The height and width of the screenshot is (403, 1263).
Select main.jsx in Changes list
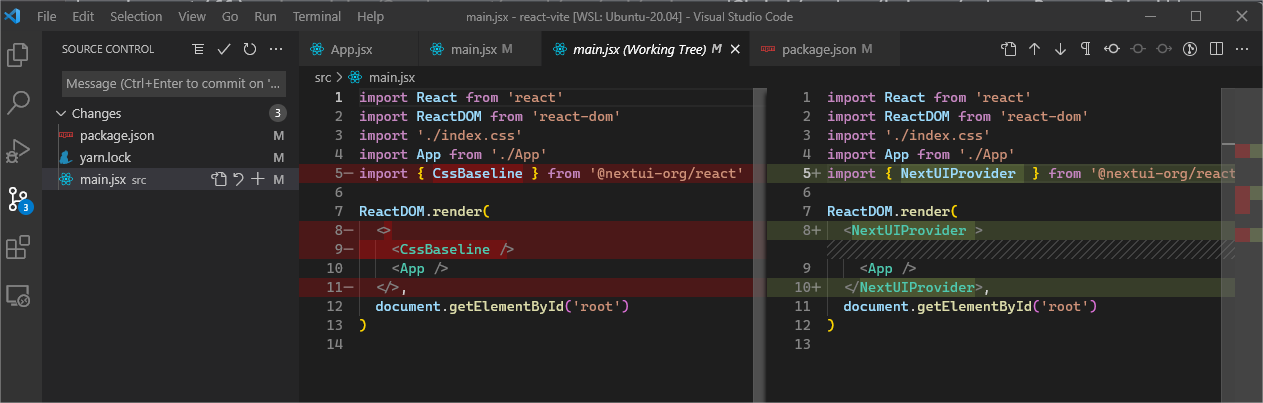[x=170, y=179]
